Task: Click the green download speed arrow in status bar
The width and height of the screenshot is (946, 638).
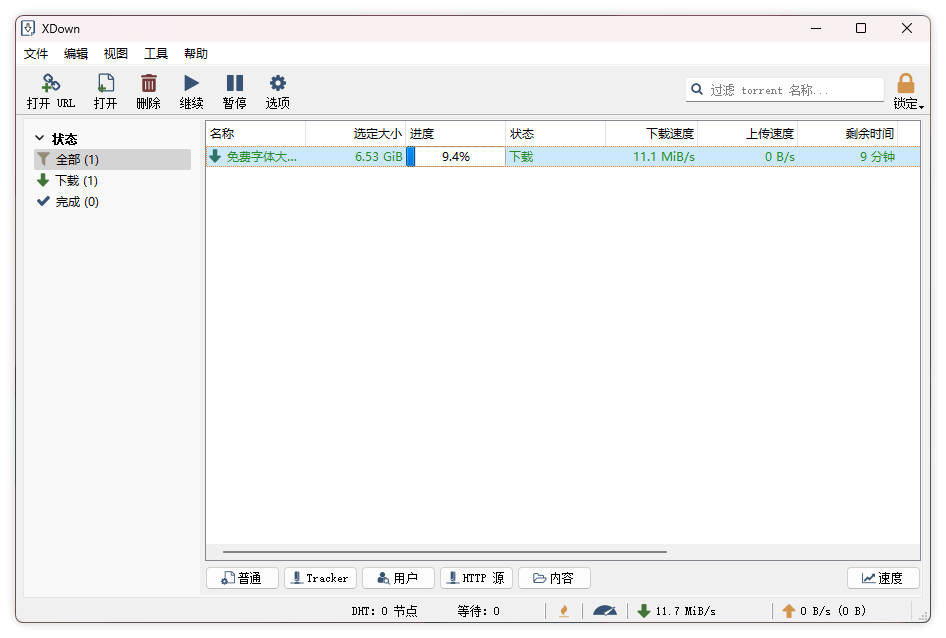Action: pyautogui.click(x=644, y=611)
